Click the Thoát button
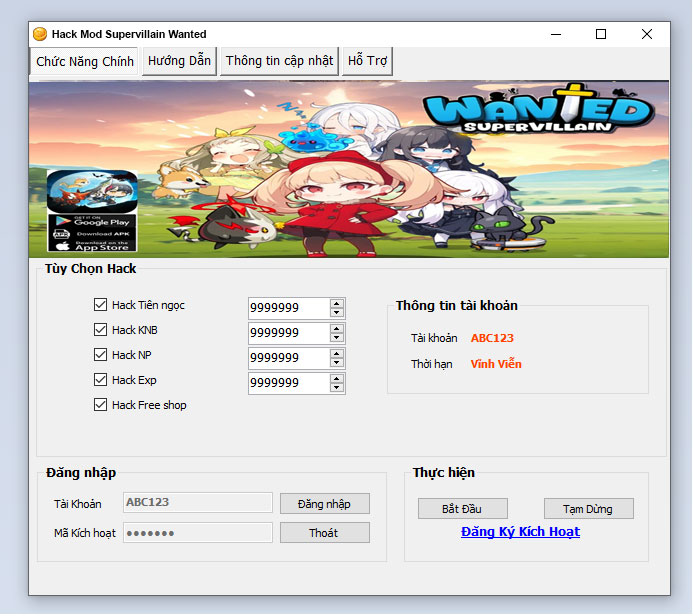693x616 pixels. (325, 533)
